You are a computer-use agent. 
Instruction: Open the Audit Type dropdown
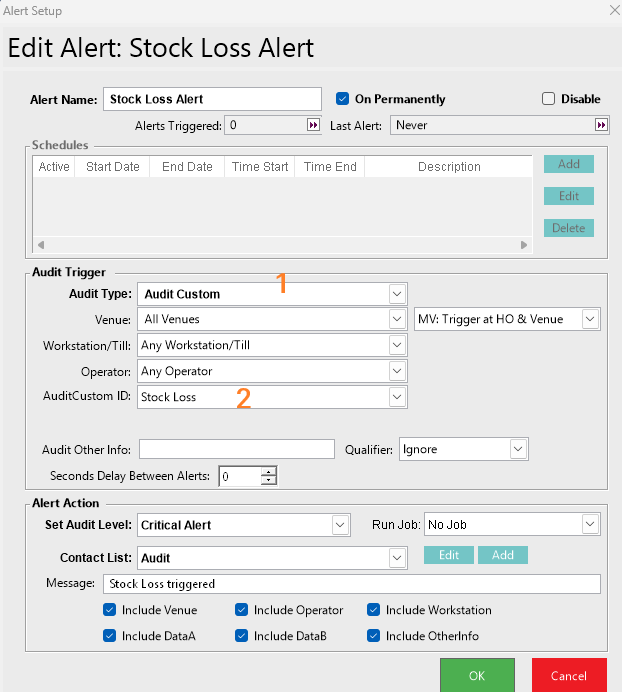397,294
